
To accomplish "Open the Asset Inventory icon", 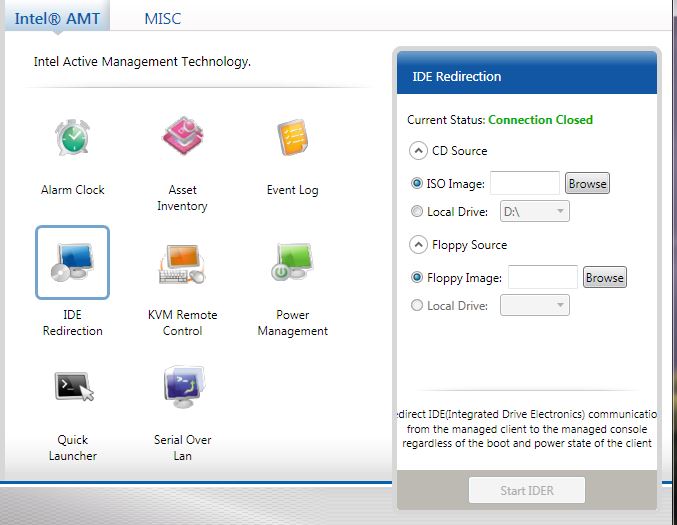I will point(183,136).
